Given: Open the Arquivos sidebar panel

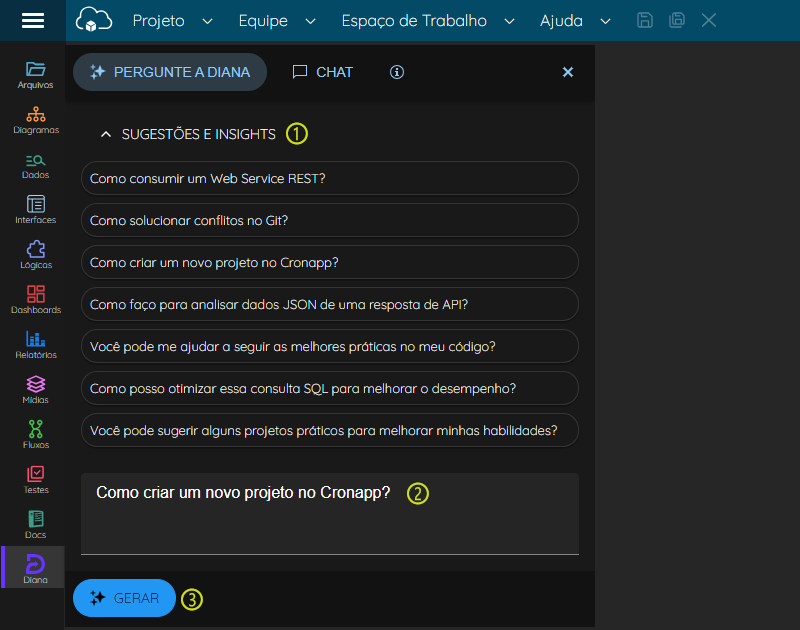Looking at the screenshot, I should (35, 75).
